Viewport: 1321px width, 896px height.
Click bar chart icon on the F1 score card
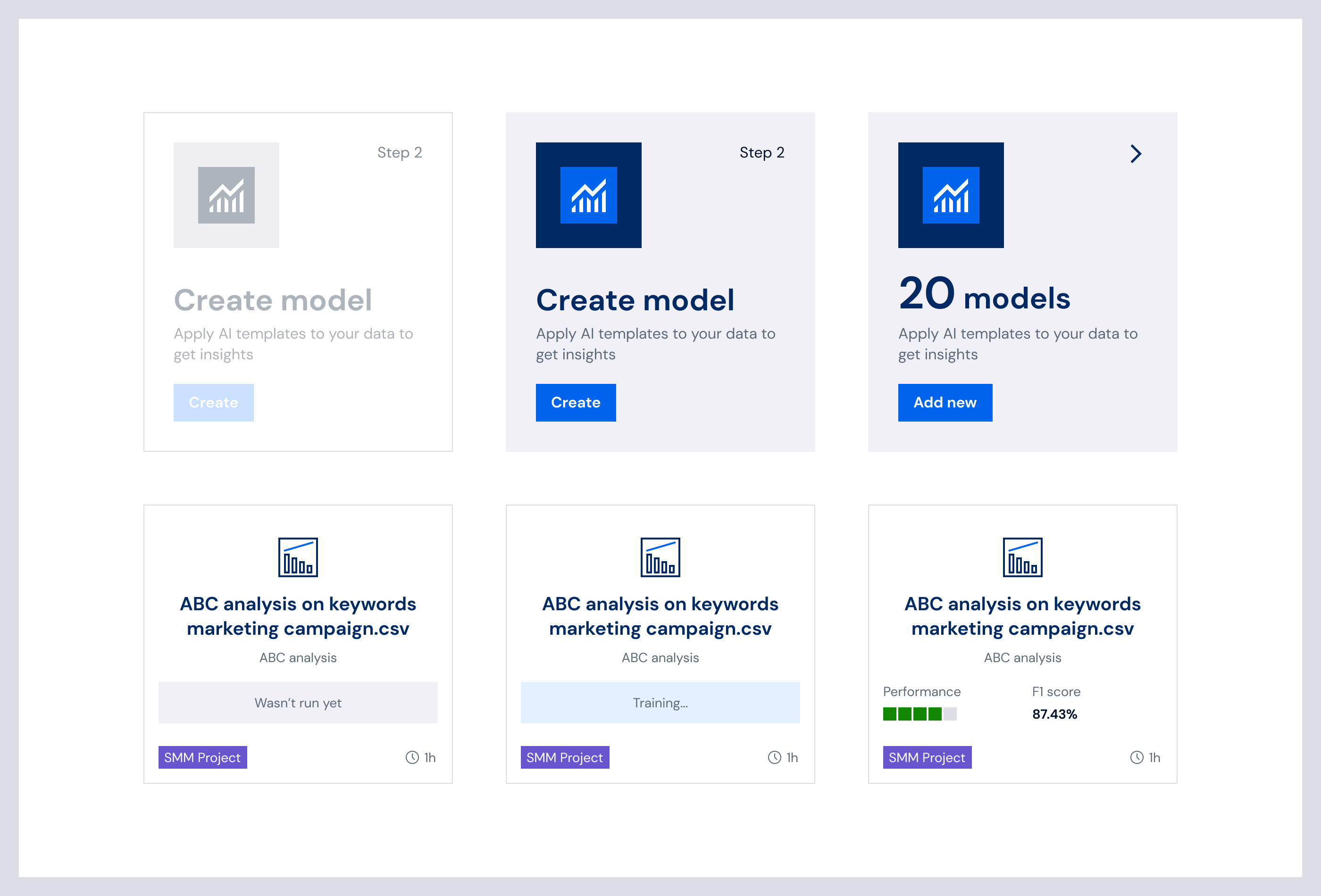1022,557
